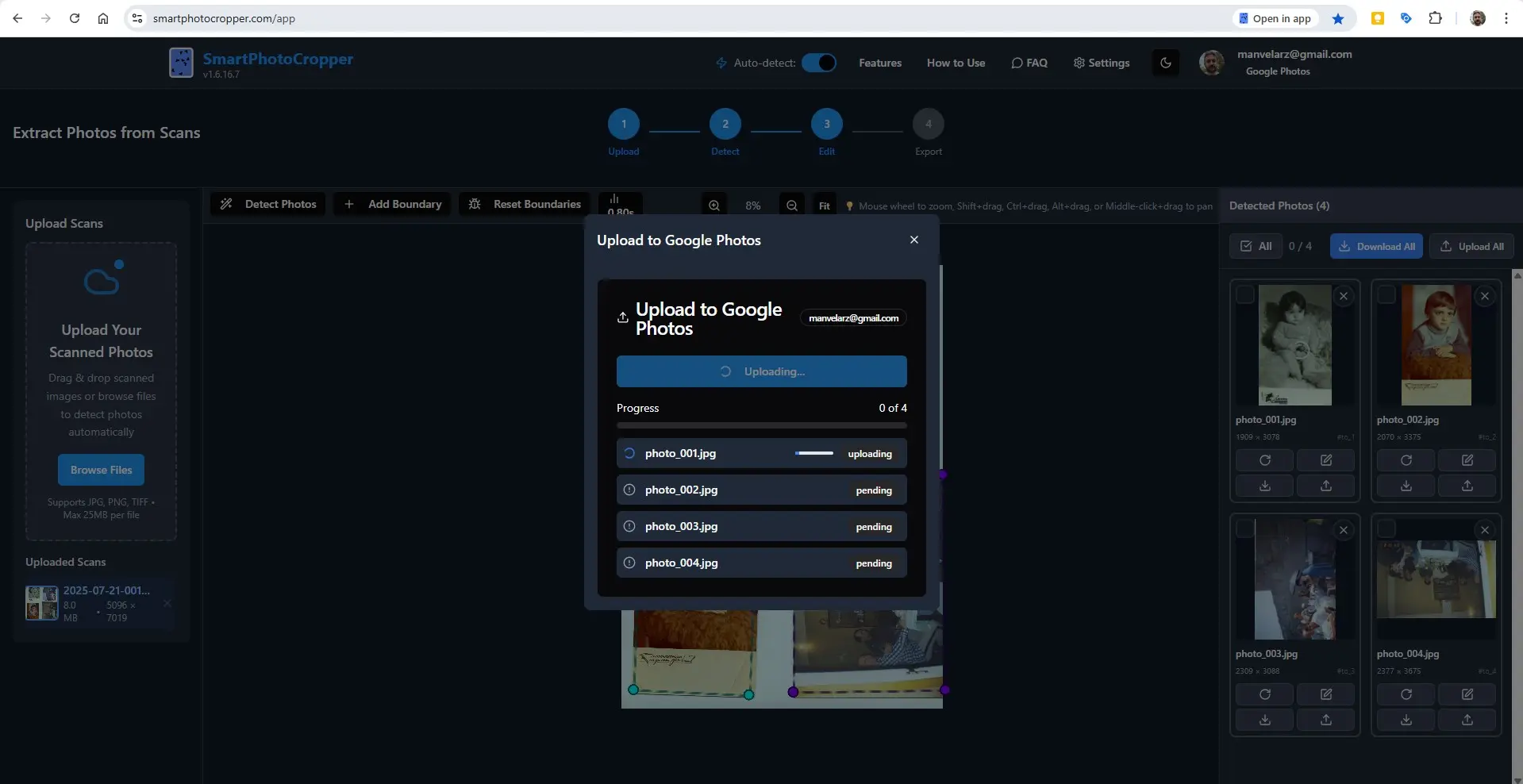The width and height of the screenshot is (1523, 784).
Task: Go to step 1 Upload
Action: tap(624, 124)
